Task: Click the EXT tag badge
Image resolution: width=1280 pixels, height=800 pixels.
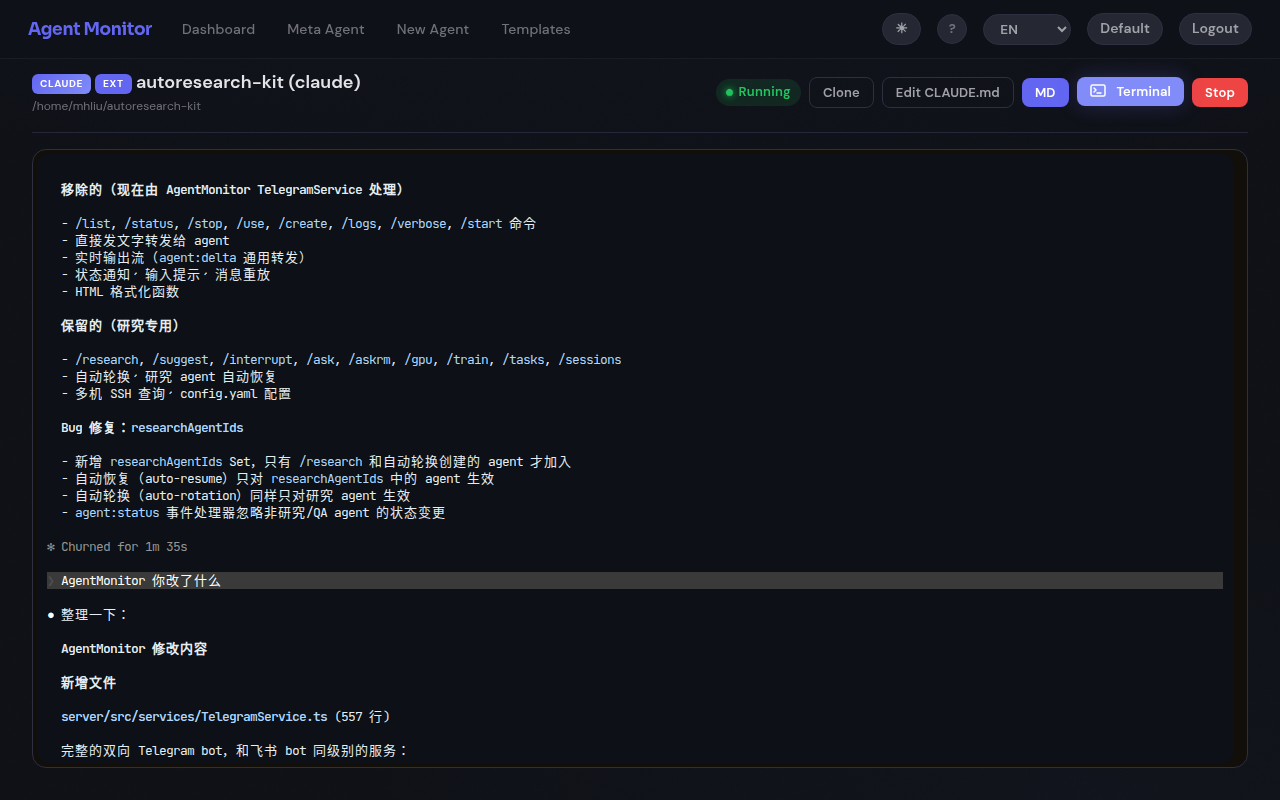Action: point(113,83)
